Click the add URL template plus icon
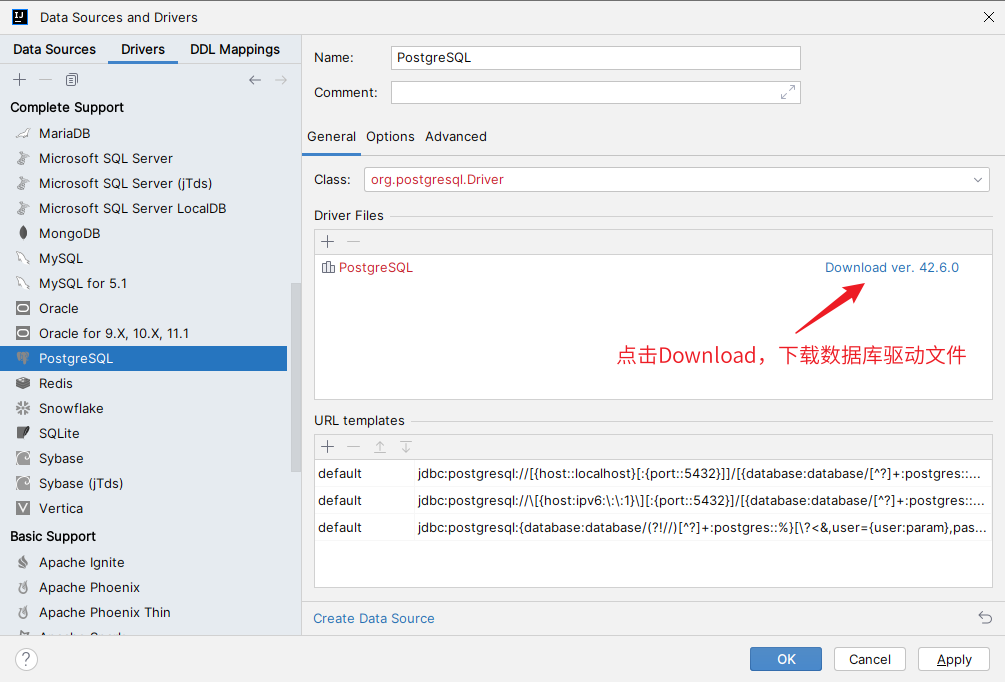This screenshot has width=1005, height=682. [327, 447]
